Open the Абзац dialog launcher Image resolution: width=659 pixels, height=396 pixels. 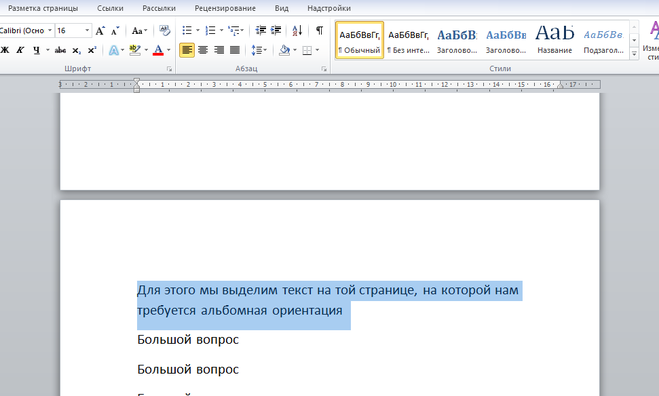point(324,69)
